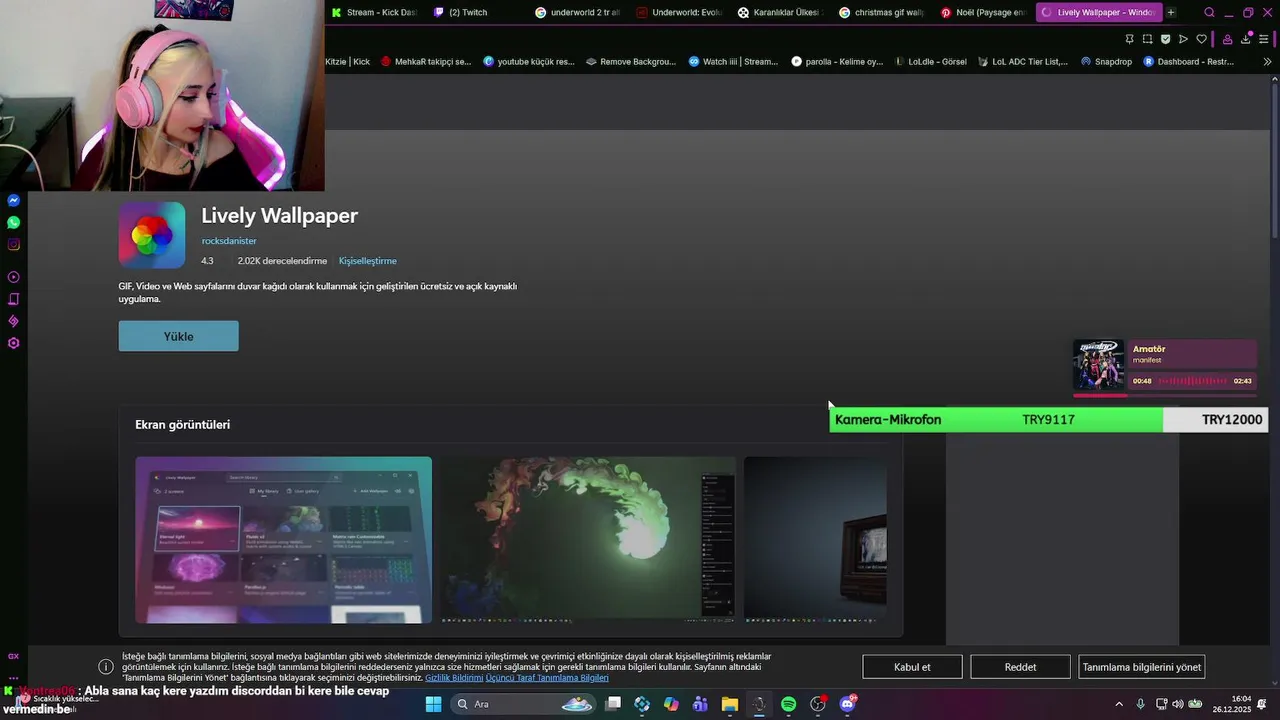Open the Watch iiii | Stream bookmark

click(x=732, y=61)
